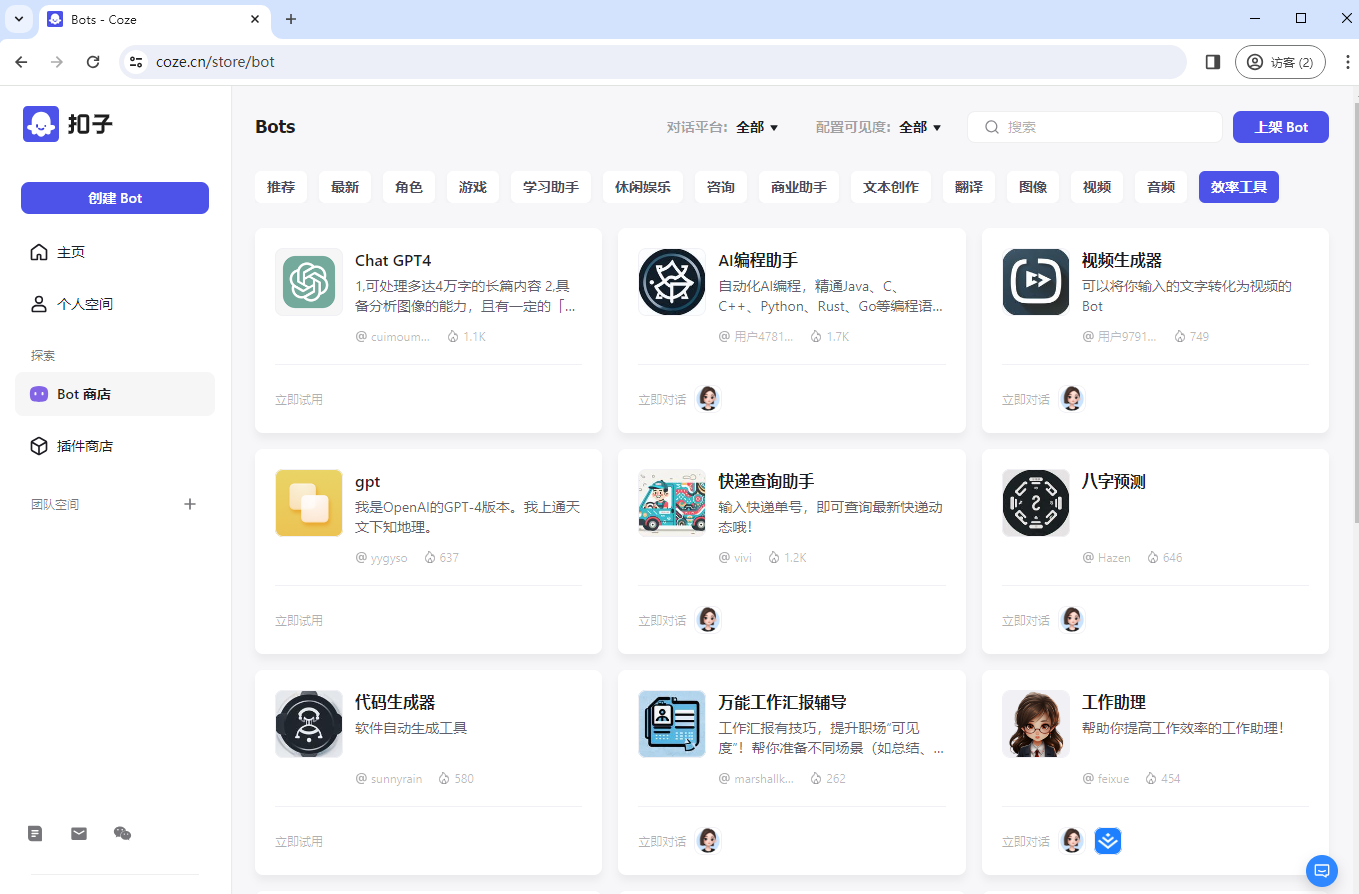Select the 最新 category tab
This screenshot has width=1359, height=894.
pos(345,187)
